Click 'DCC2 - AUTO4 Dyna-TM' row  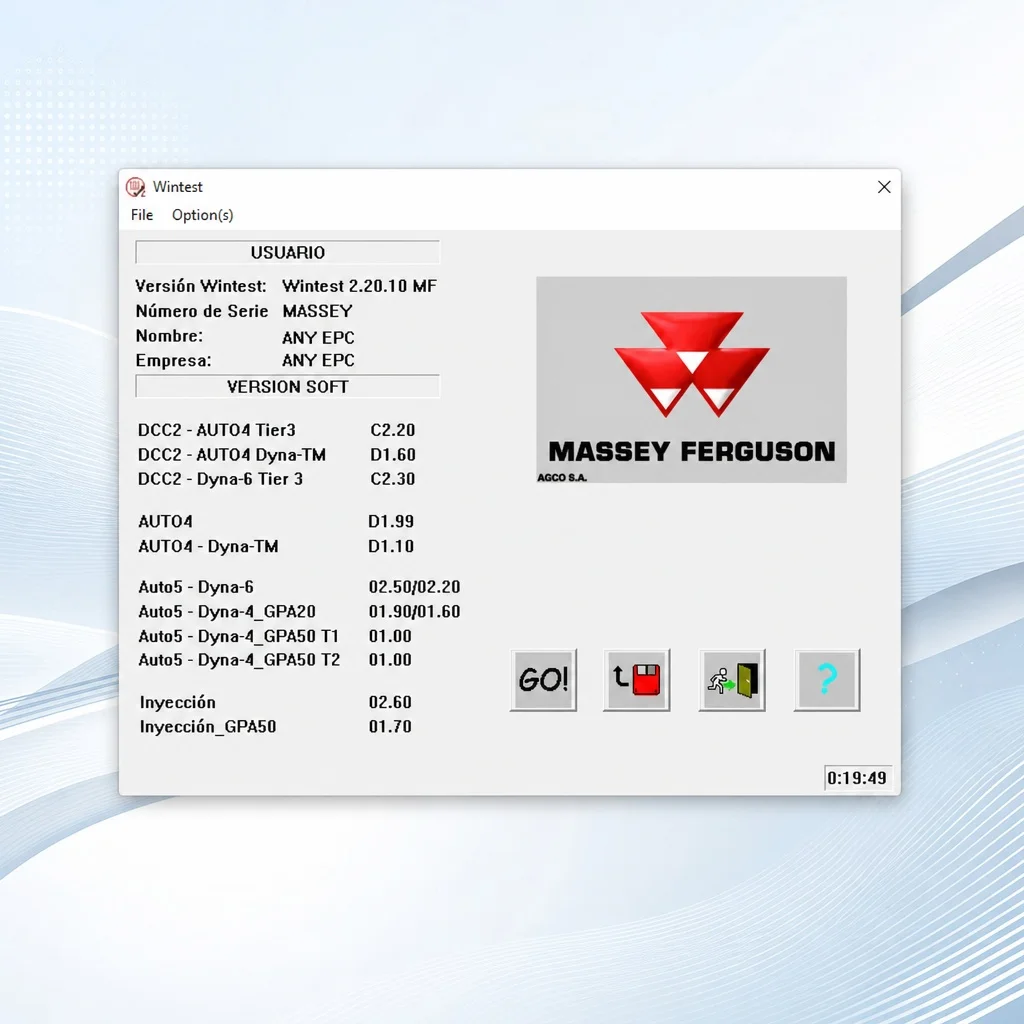click(x=232, y=455)
